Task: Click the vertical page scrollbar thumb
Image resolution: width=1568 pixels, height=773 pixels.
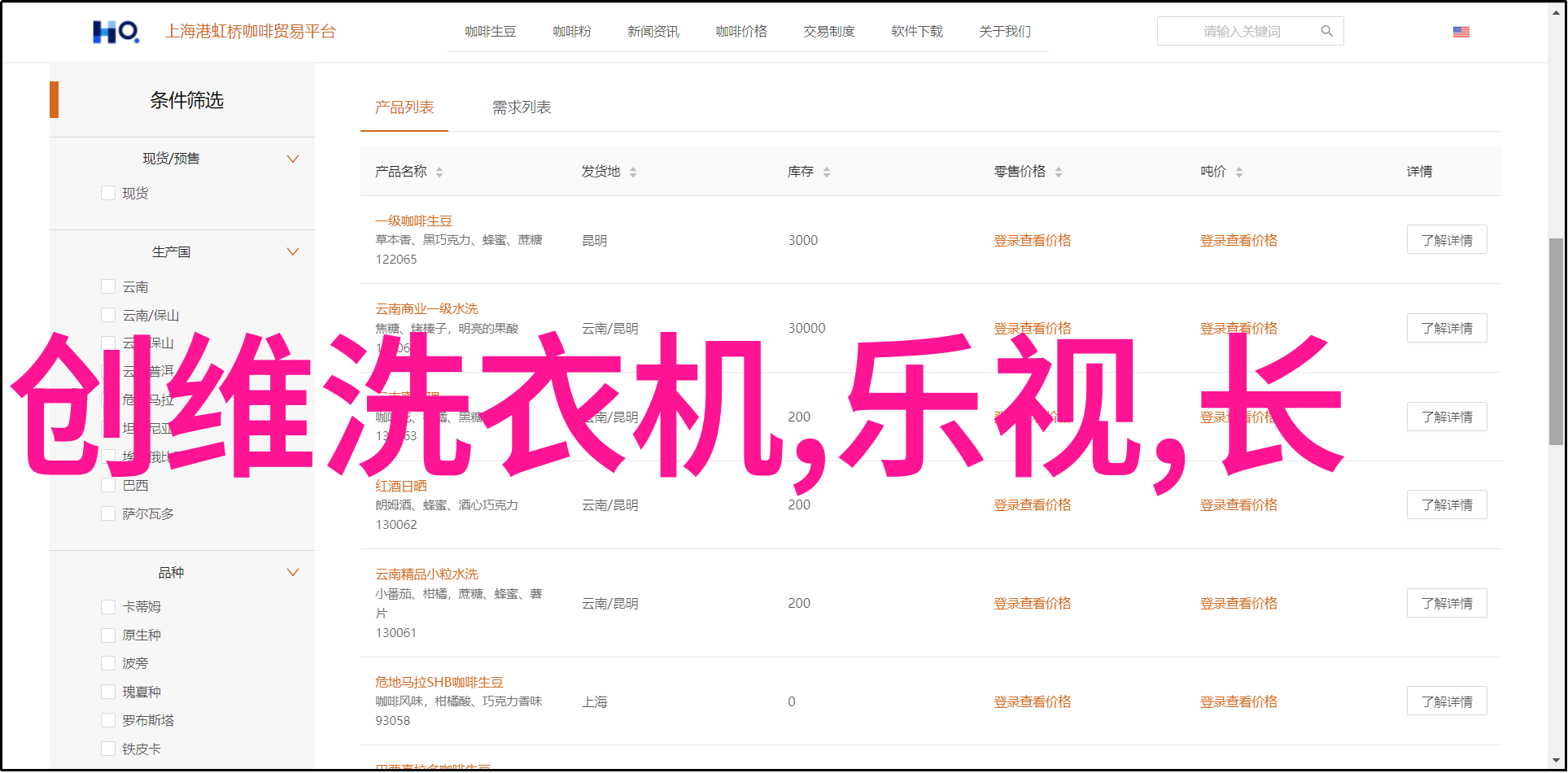Action: click(x=1556, y=342)
